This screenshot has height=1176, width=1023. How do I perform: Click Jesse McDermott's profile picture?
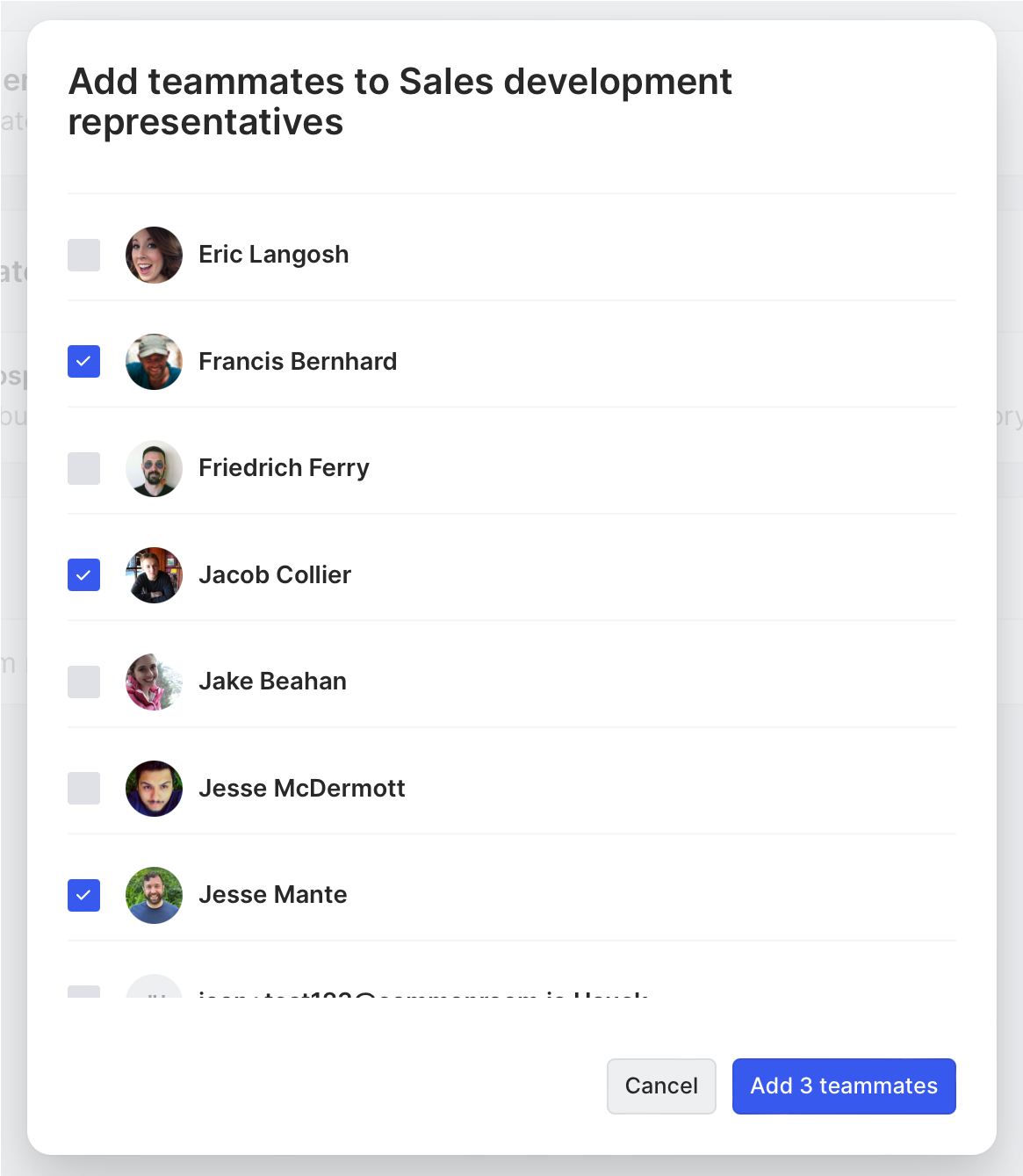point(154,788)
